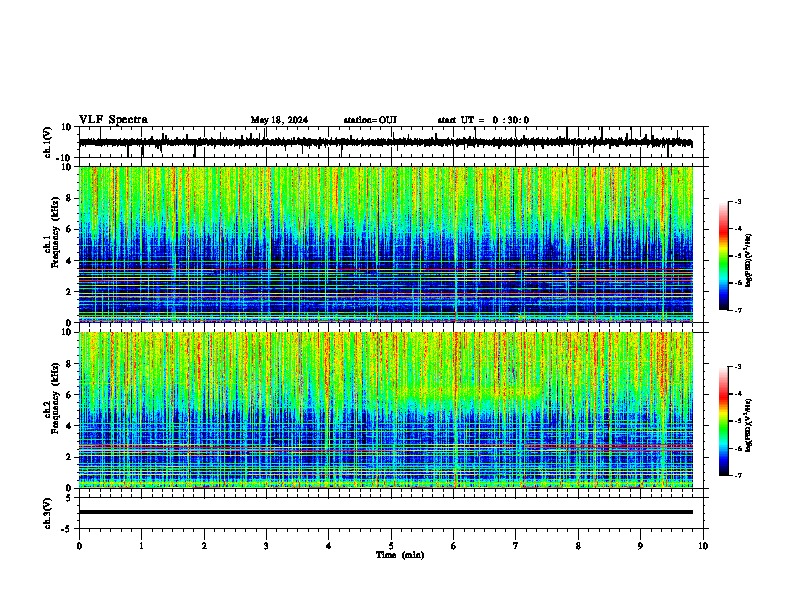Click the "-3" label on ch.1 color scale
This screenshot has width=792, height=612.
pyautogui.click(x=738, y=201)
